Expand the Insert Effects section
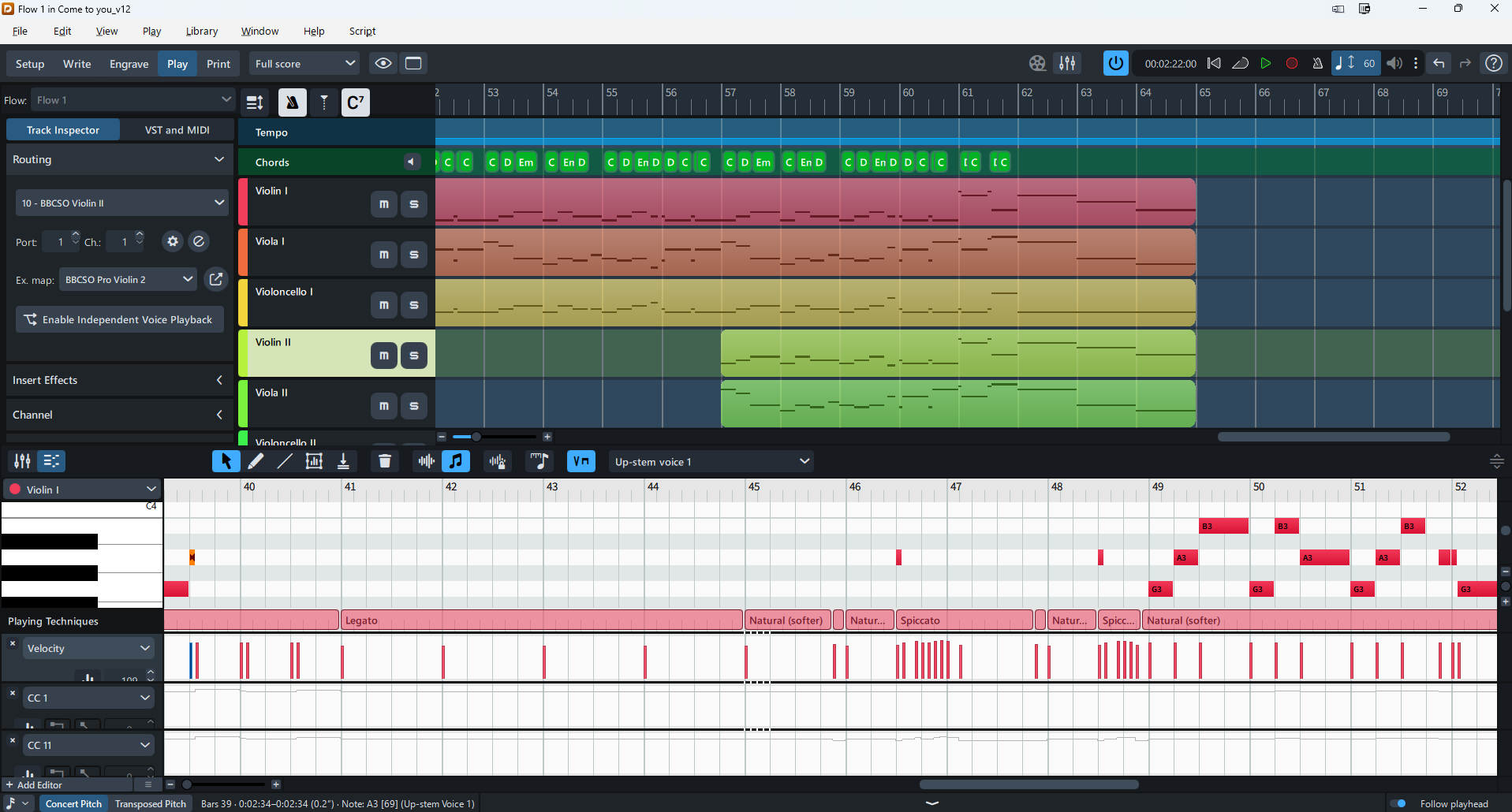The image size is (1512, 812). pos(118,380)
